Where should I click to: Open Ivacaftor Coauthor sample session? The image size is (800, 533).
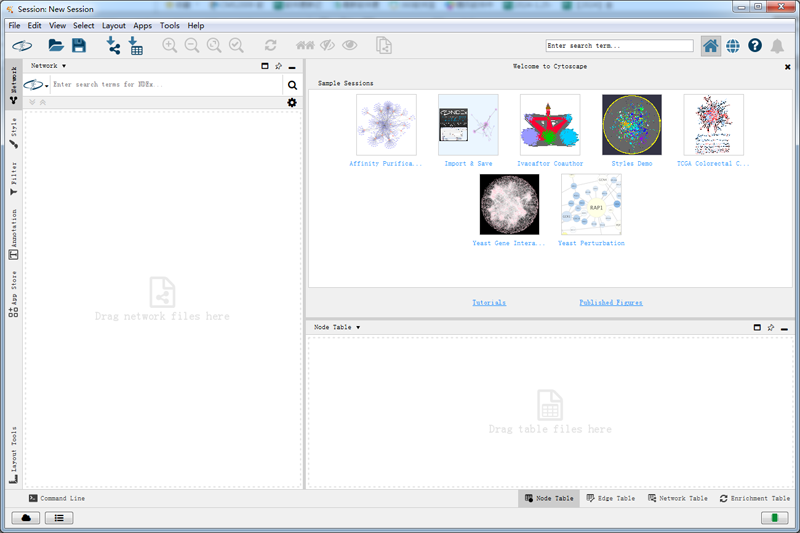tap(550, 125)
